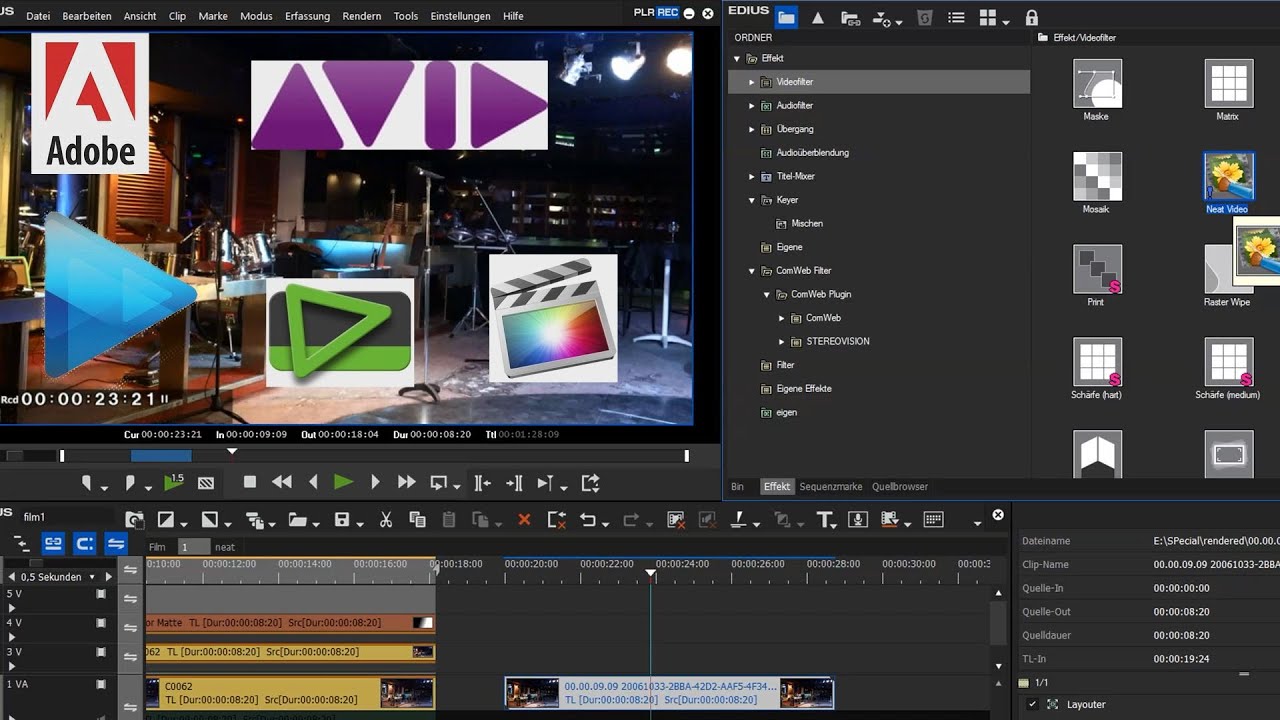Viewport: 1280px width, 720px height.
Task: Step back one frame in the player
Action: coord(313,482)
